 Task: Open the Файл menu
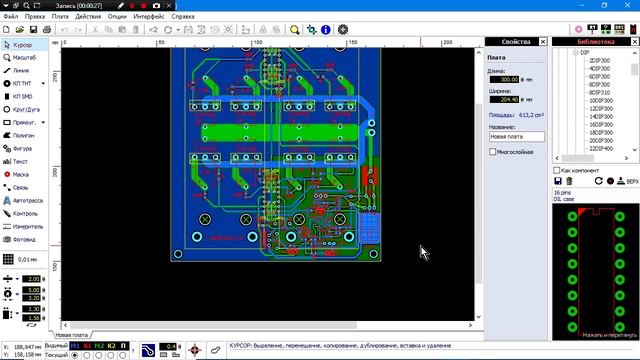pos(11,16)
